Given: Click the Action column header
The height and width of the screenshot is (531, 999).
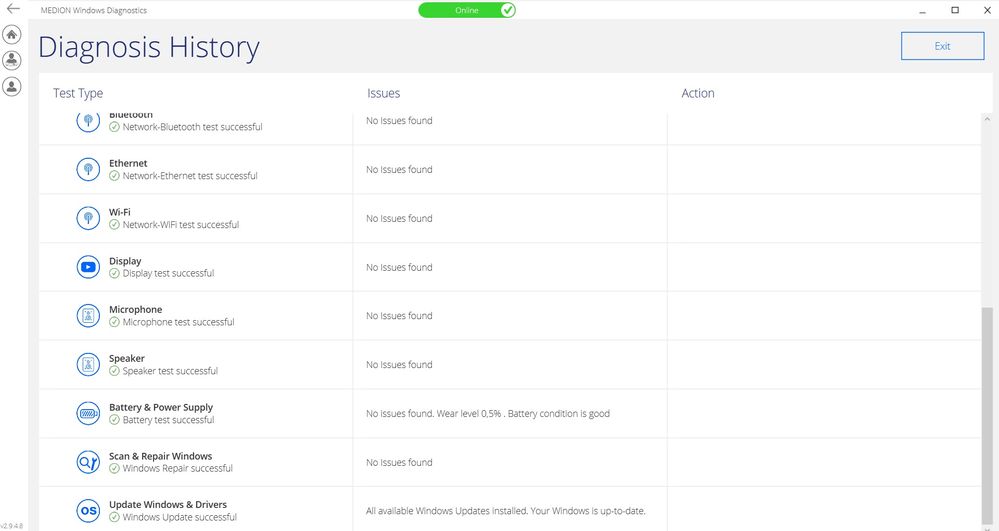Looking at the screenshot, I should [698, 93].
